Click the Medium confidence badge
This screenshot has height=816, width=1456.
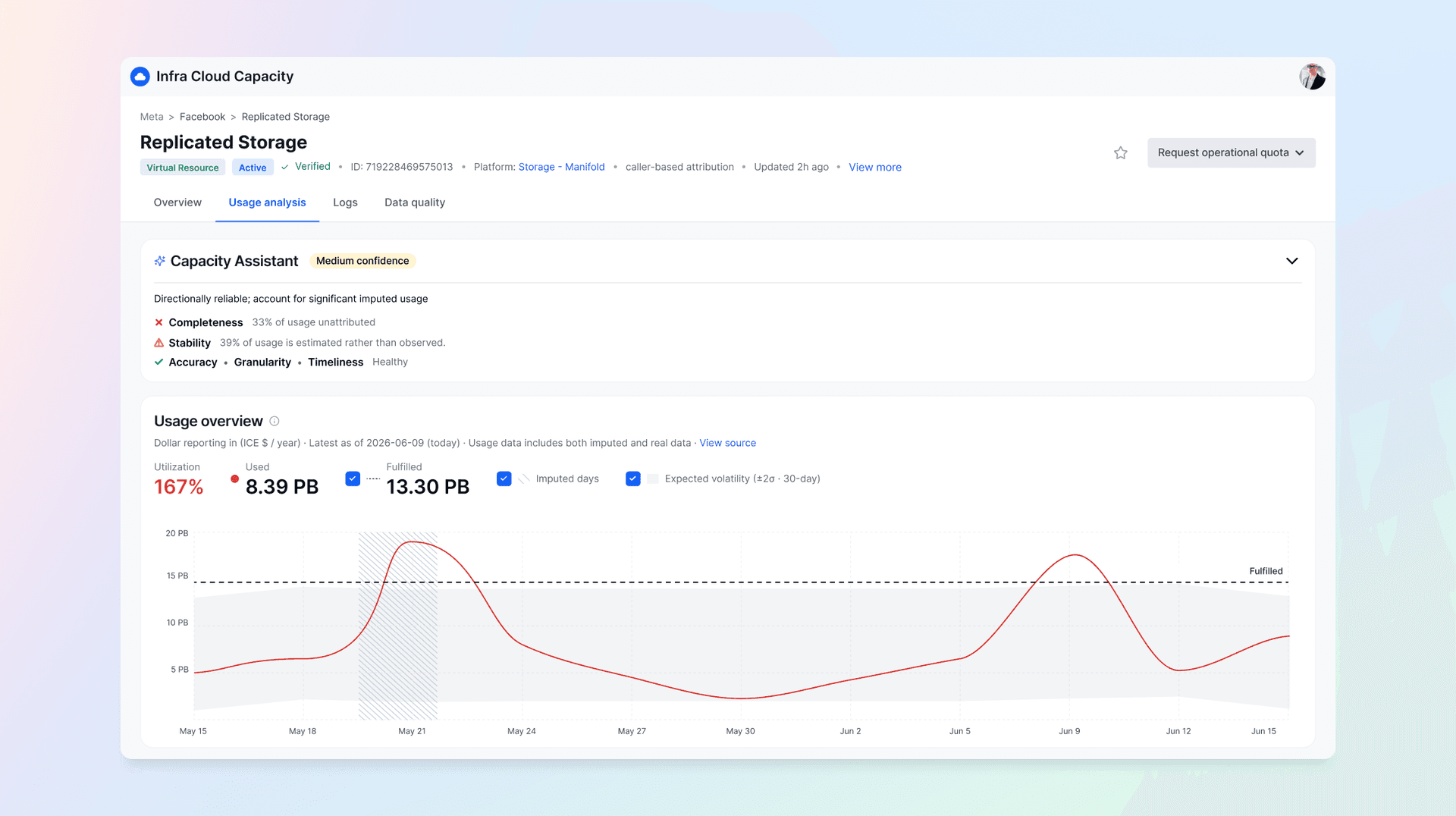coord(362,261)
